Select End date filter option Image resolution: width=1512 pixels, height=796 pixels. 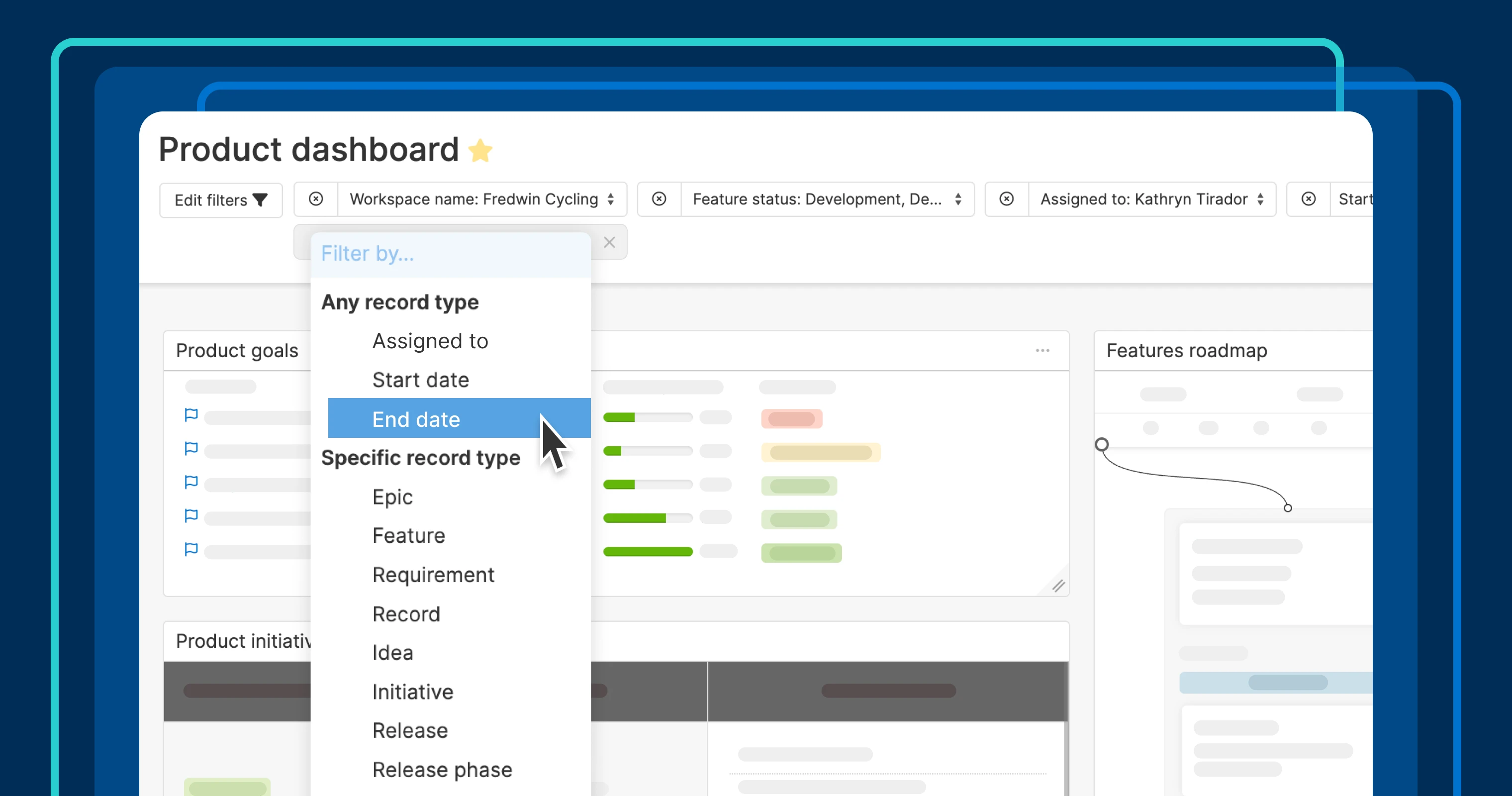(416, 419)
